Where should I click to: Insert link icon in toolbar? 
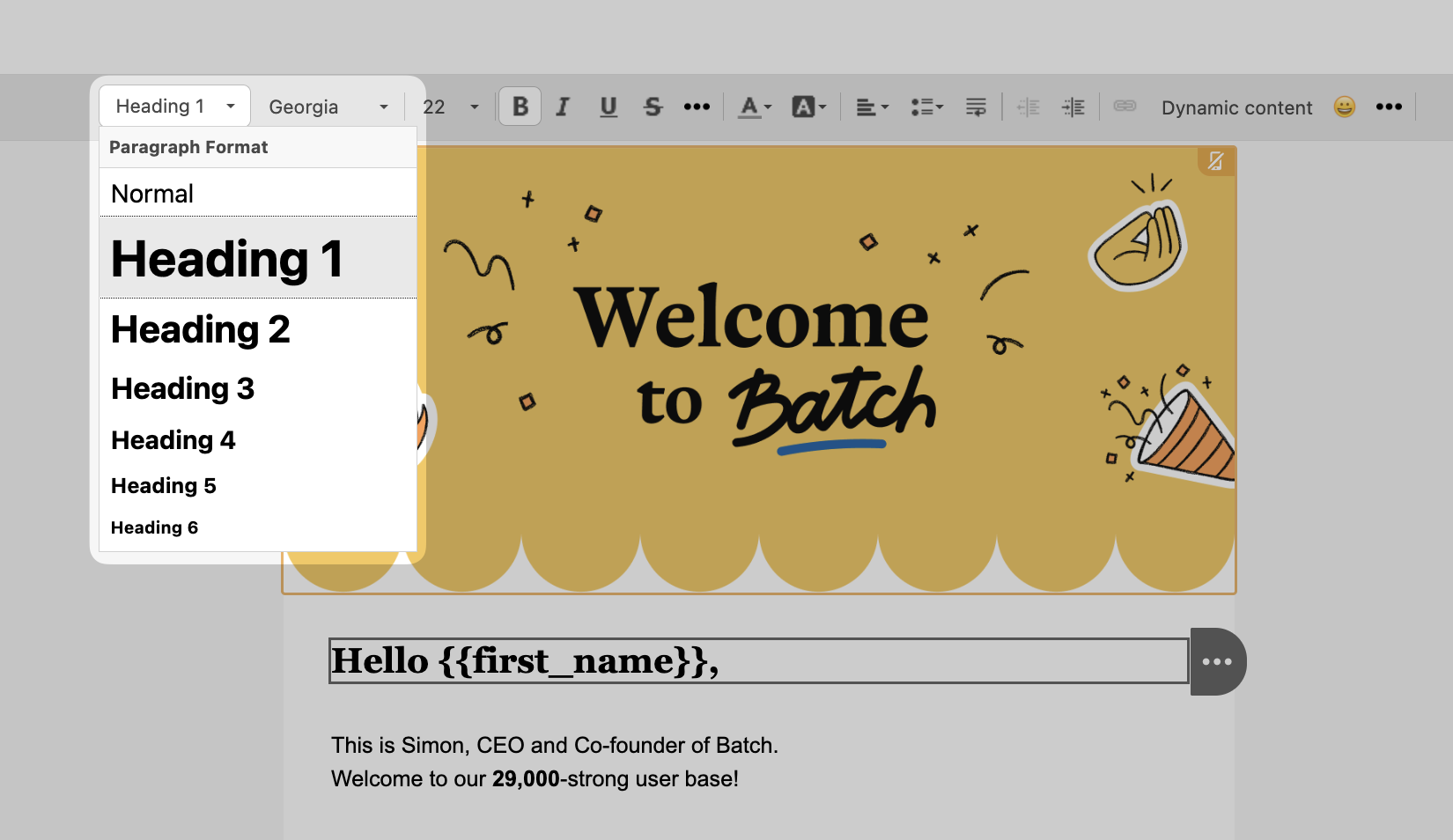1125,107
